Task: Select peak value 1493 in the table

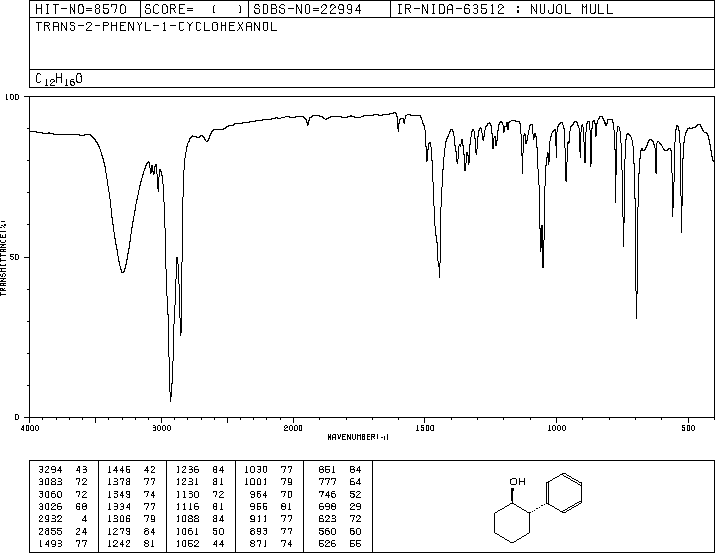Action: click(x=50, y=543)
